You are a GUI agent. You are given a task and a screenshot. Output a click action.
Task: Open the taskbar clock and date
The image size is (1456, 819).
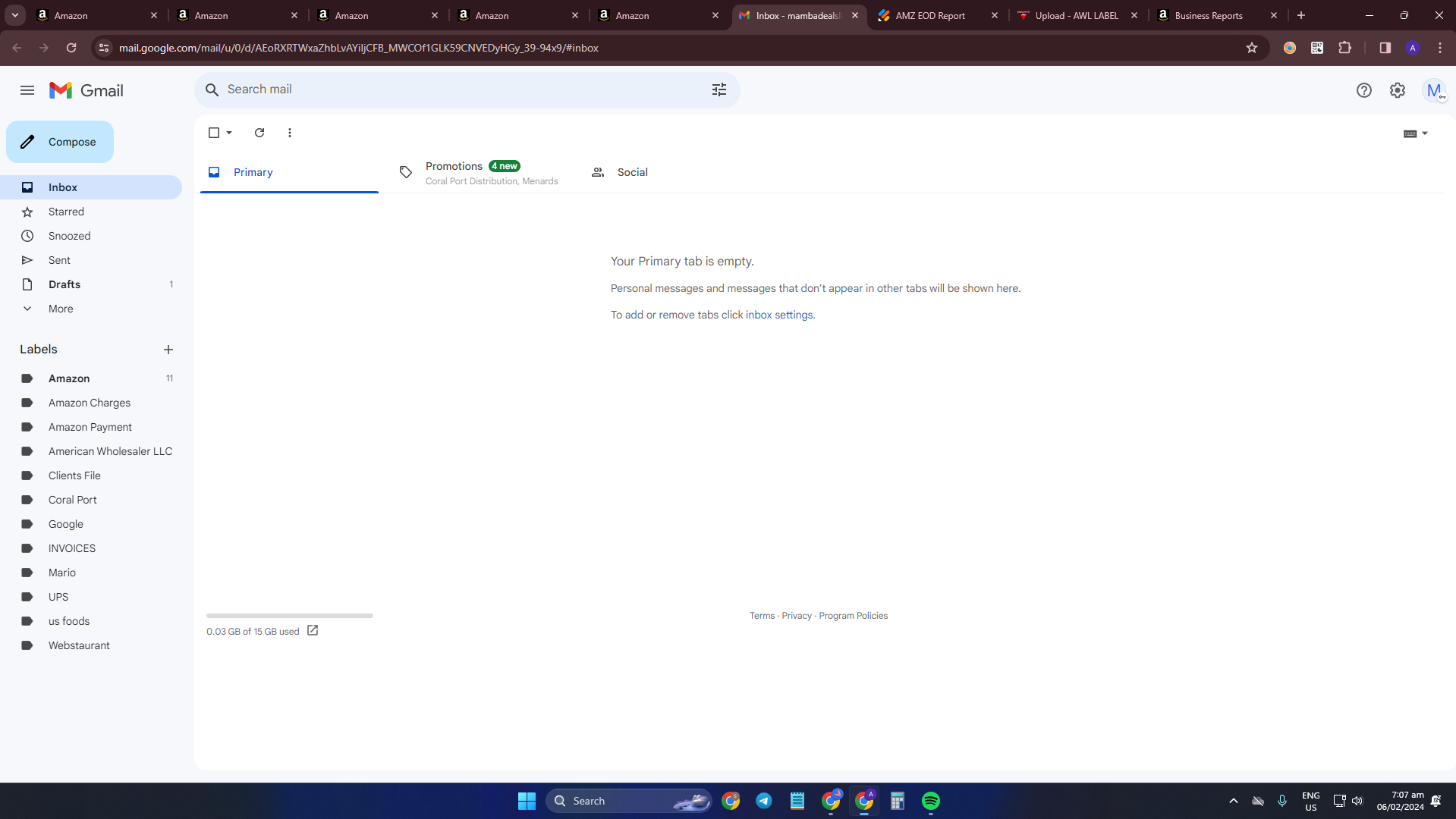coord(1401,801)
